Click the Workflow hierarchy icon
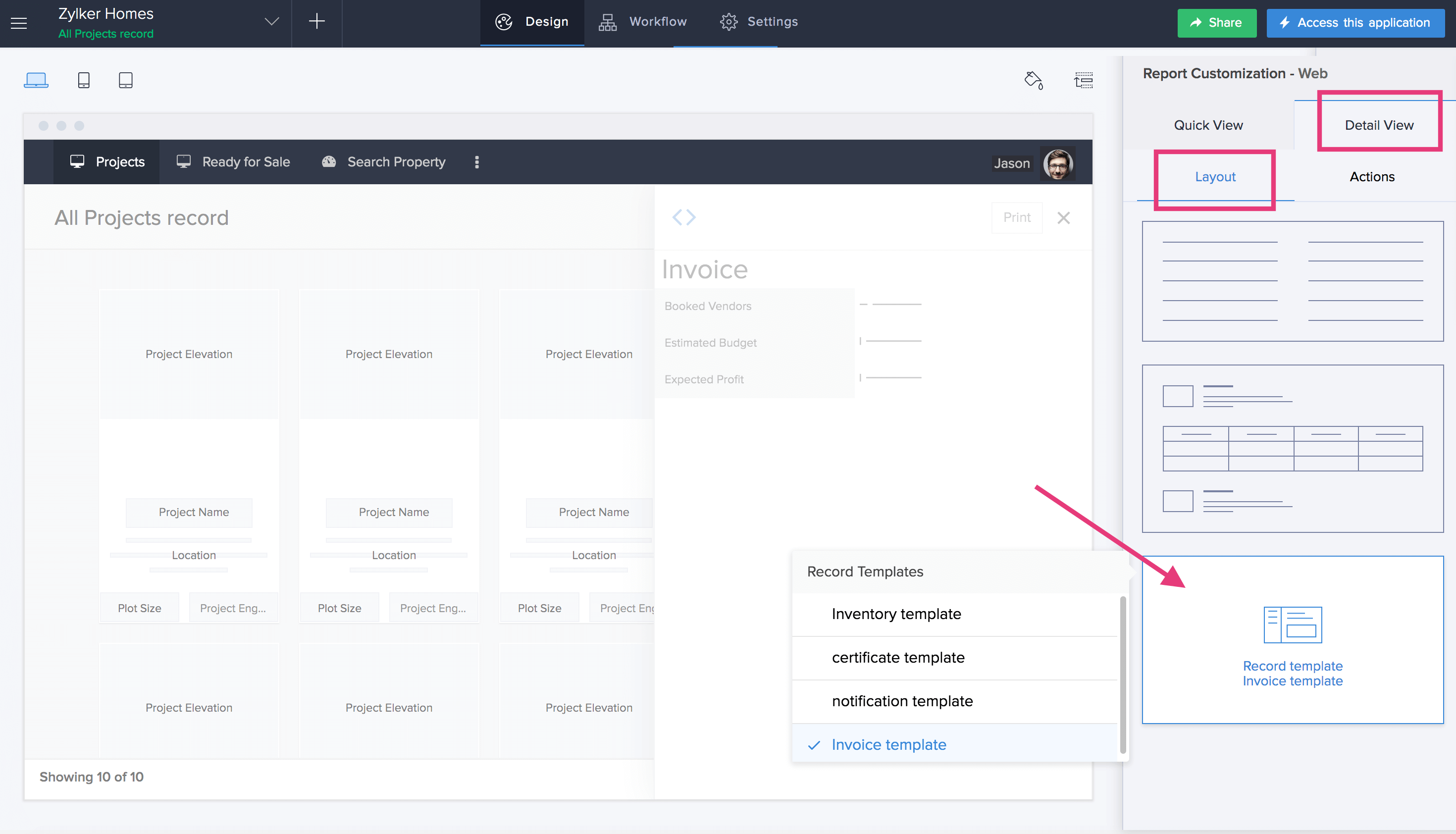 [x=608, y=22]
